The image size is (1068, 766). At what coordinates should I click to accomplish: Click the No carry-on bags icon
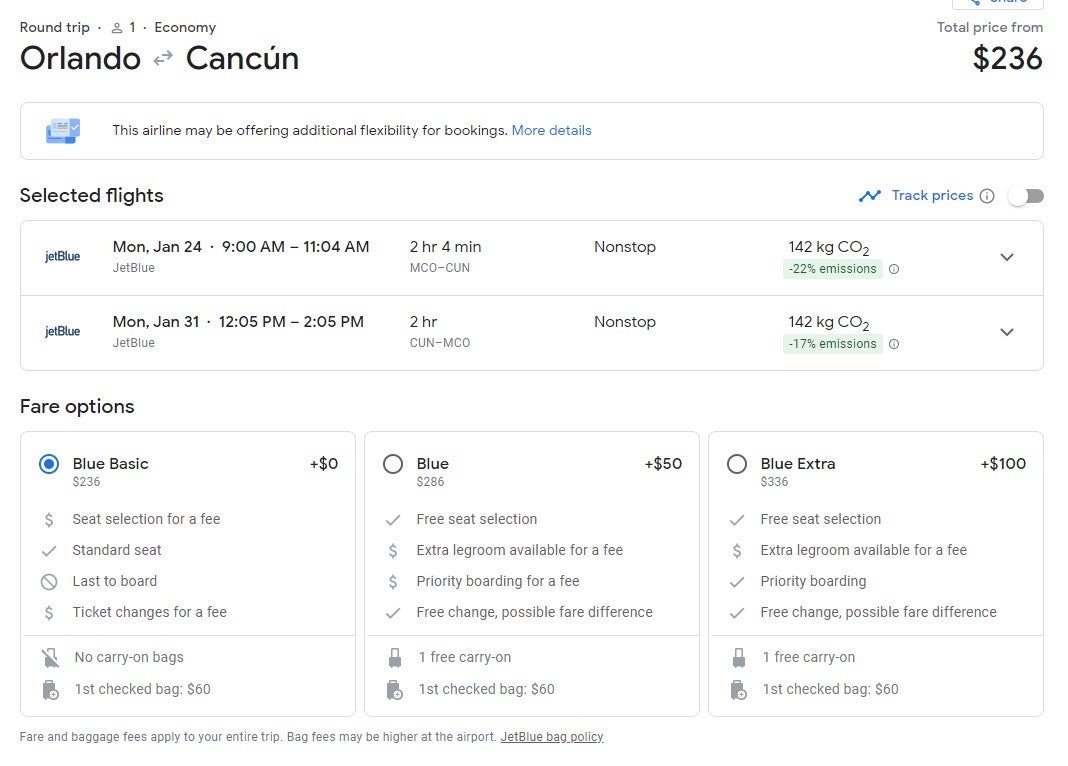(50, 658)
